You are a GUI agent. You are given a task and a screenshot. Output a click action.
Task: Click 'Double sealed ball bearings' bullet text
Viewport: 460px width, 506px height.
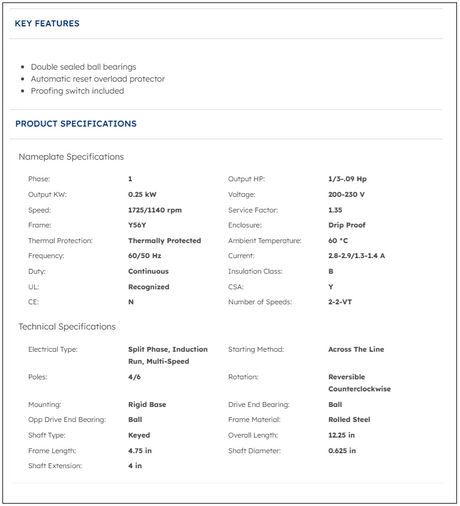click(x=83, y=67)
